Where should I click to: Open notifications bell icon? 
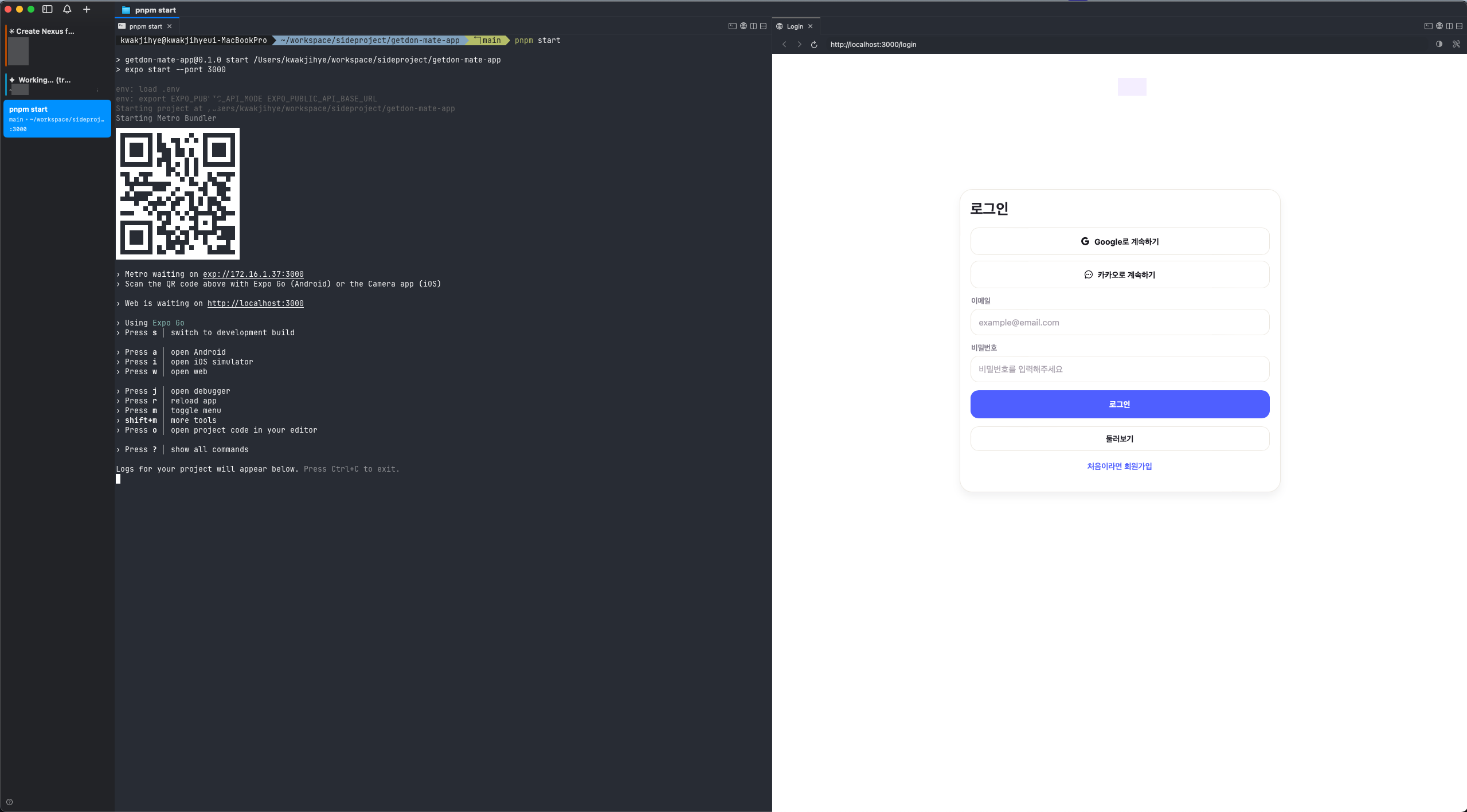pyautogui.click(x=67, y=9)
